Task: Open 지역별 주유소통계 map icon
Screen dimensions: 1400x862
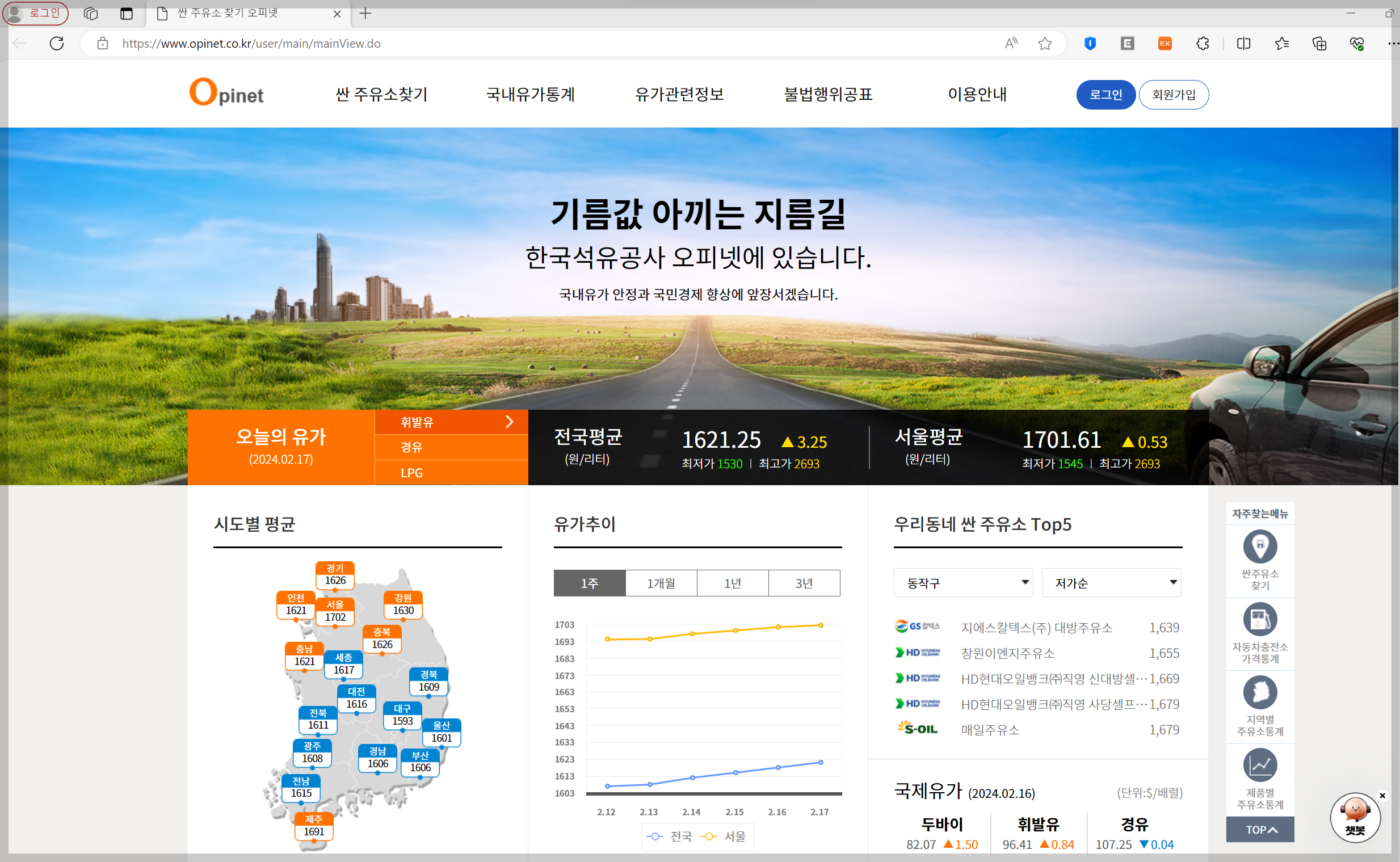Action: [x=1260, y=692]
